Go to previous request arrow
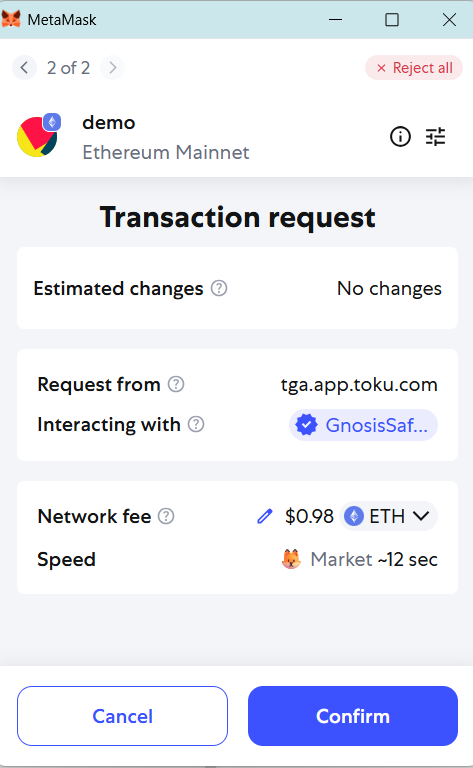Image resolution: width=473 pixels, height=768 pixels. pyautogui.click(x=24, y=68)
